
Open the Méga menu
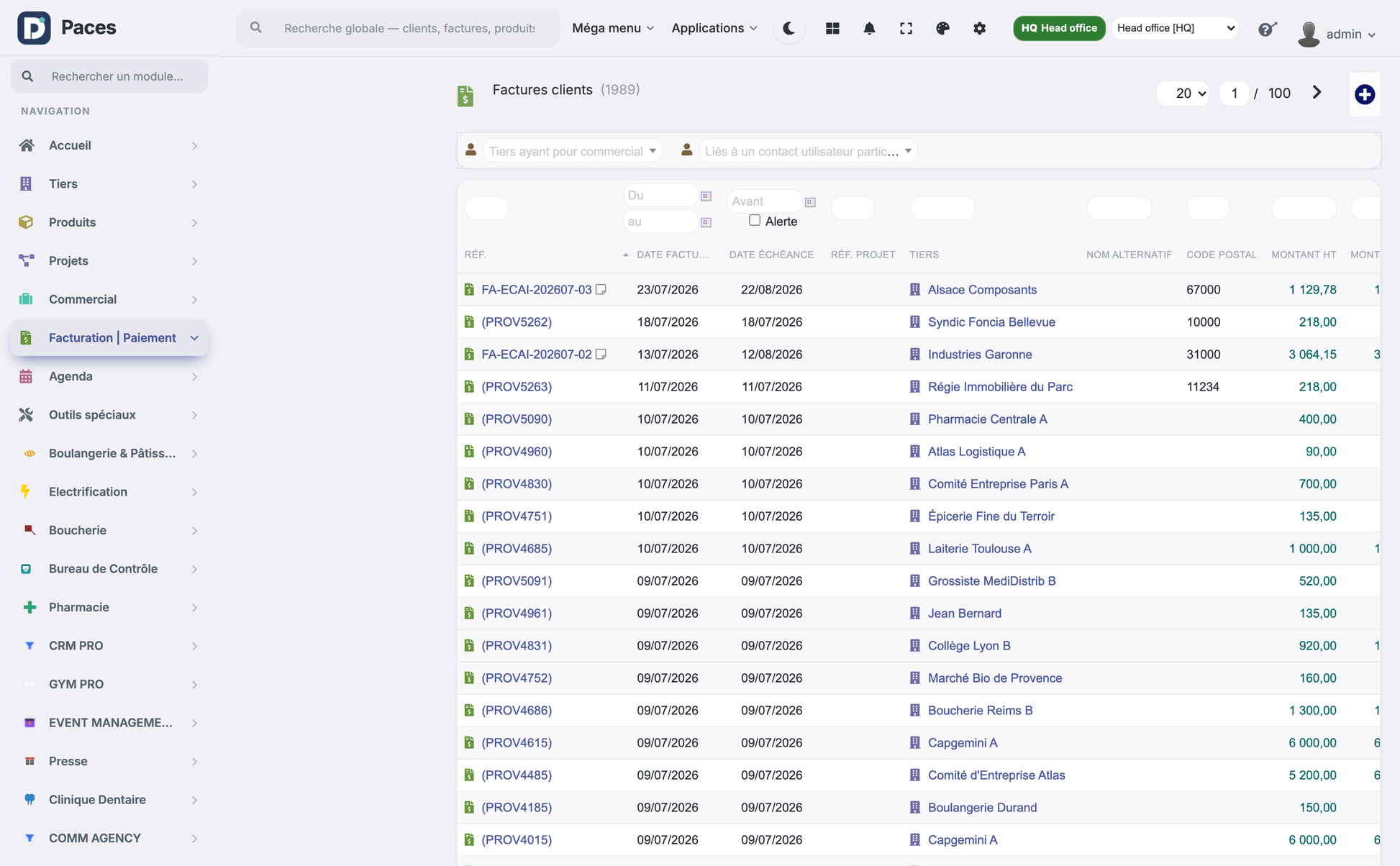pos(613,28)
